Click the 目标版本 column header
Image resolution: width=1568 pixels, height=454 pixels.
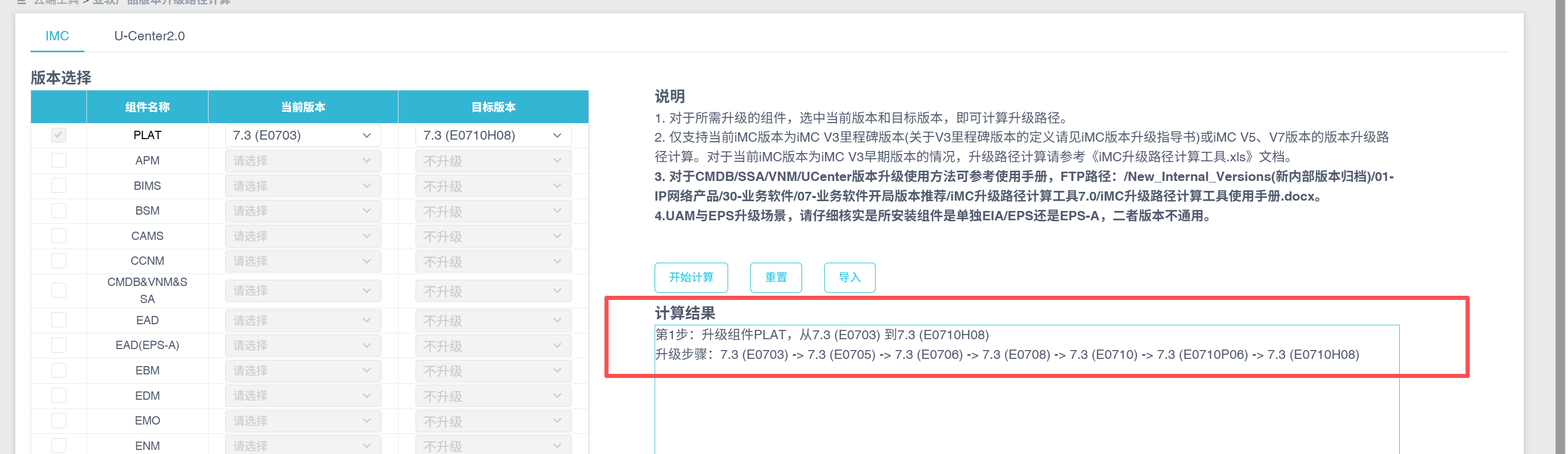click(x=494, y=107)
